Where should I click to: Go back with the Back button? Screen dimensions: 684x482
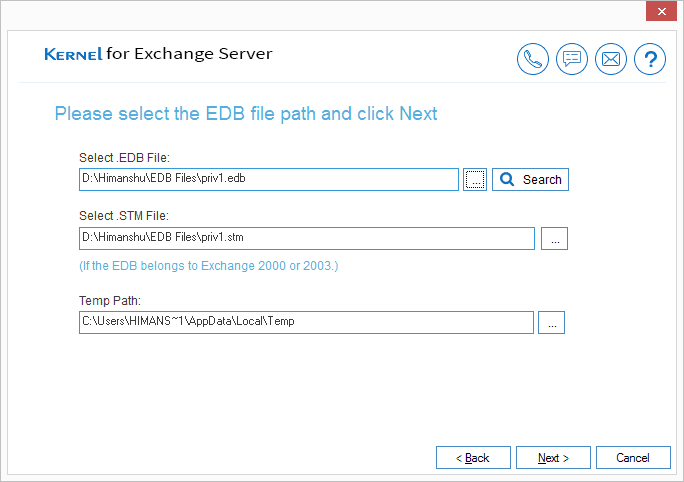click(x=473, y=458)
